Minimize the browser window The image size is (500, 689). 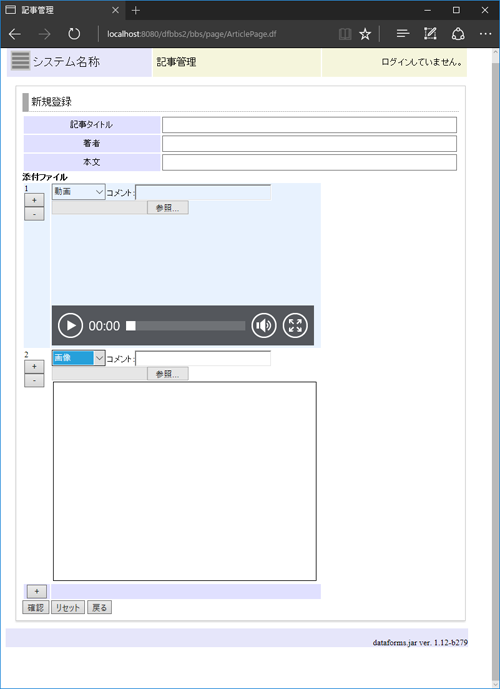tap(428, 10)
